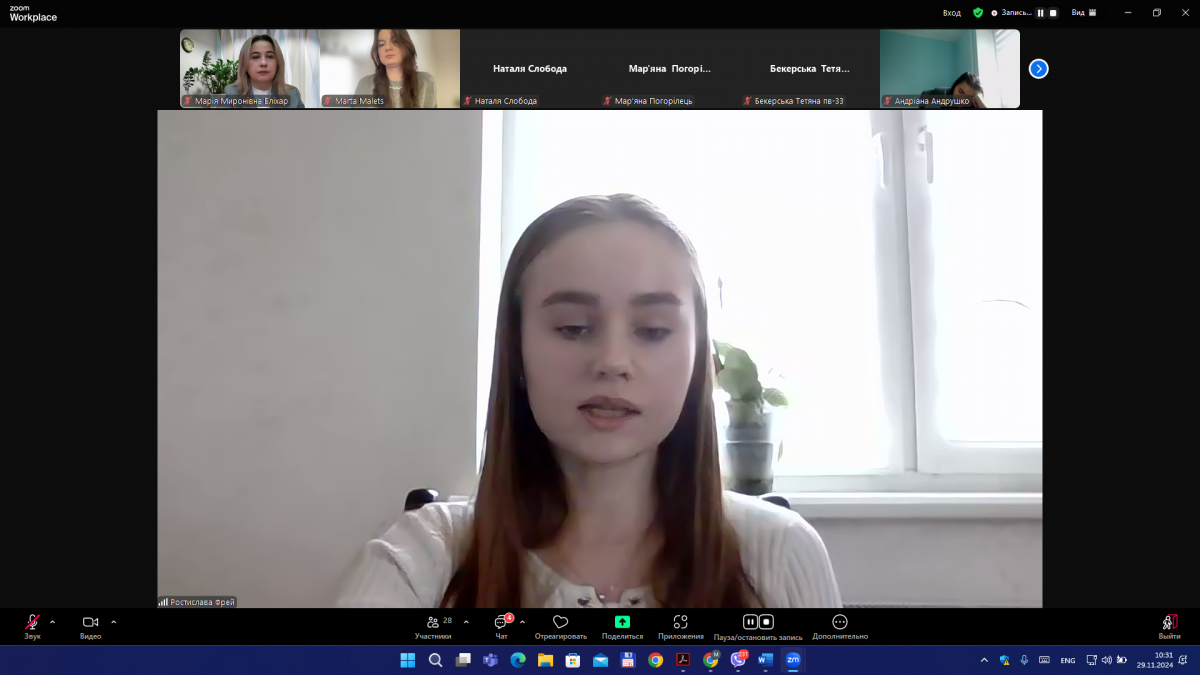
Task: Click the green encryption shield icon
Action: click(x=978, y=13)
